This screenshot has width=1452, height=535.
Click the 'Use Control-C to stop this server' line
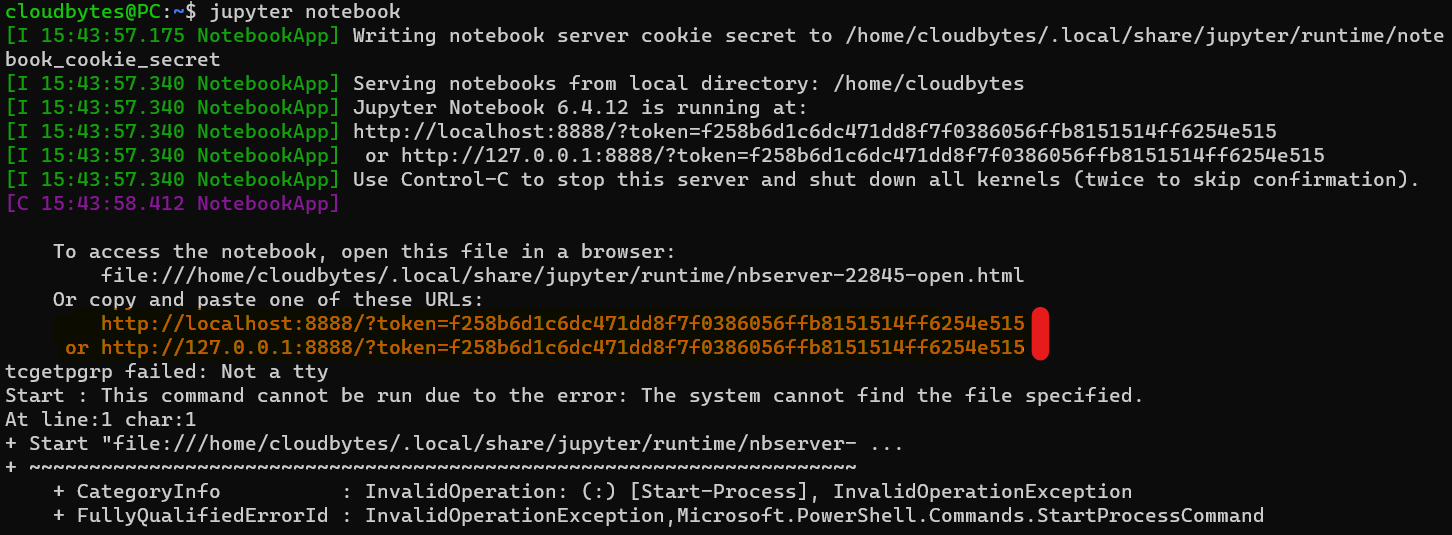886,179
